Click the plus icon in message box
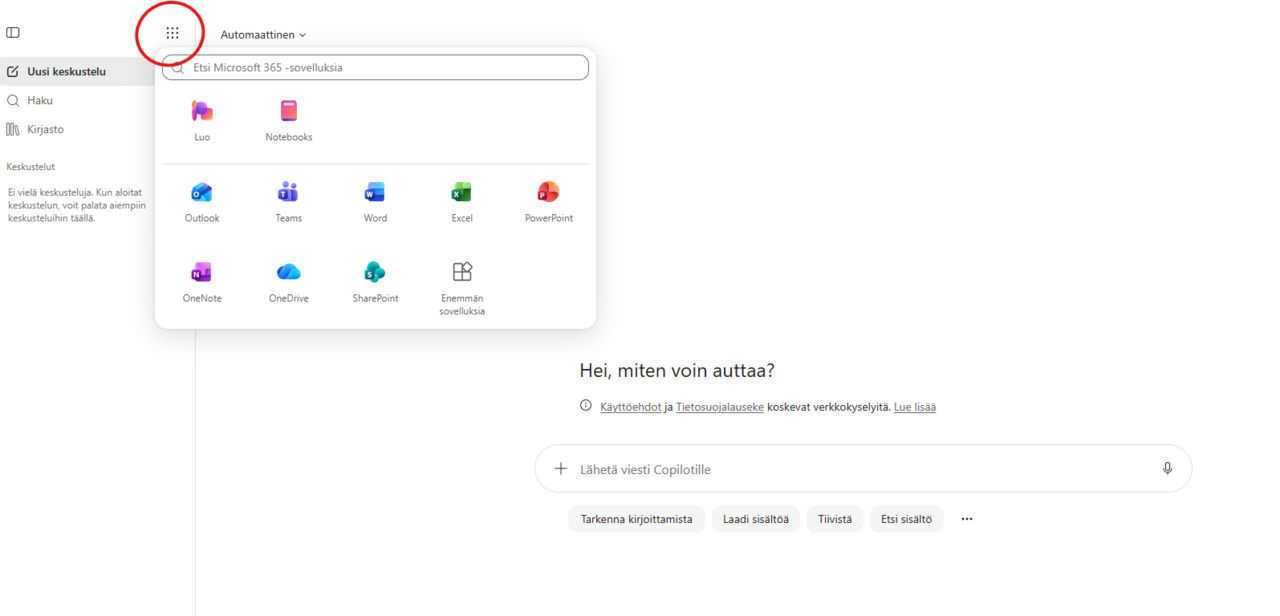The height and width of the screenshot is (616, 1280). point(561,469)
